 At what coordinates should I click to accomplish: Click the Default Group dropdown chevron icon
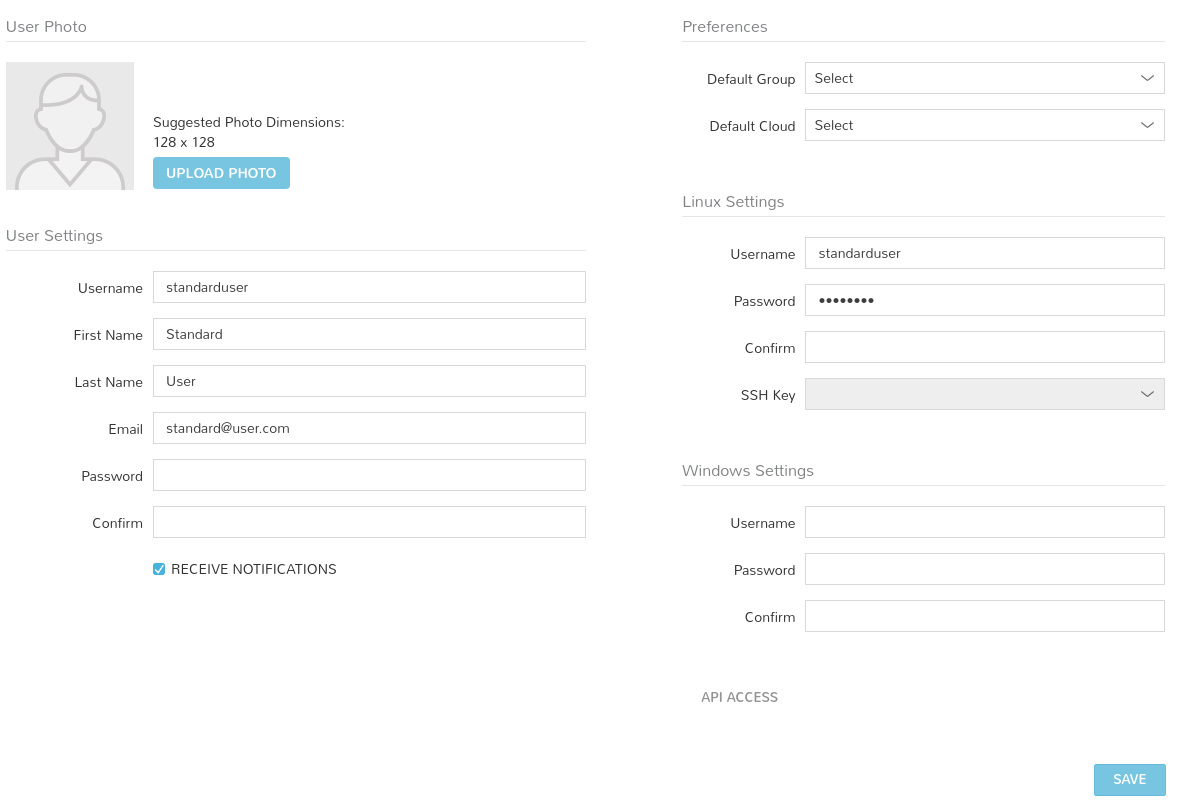coord(1147,78)
